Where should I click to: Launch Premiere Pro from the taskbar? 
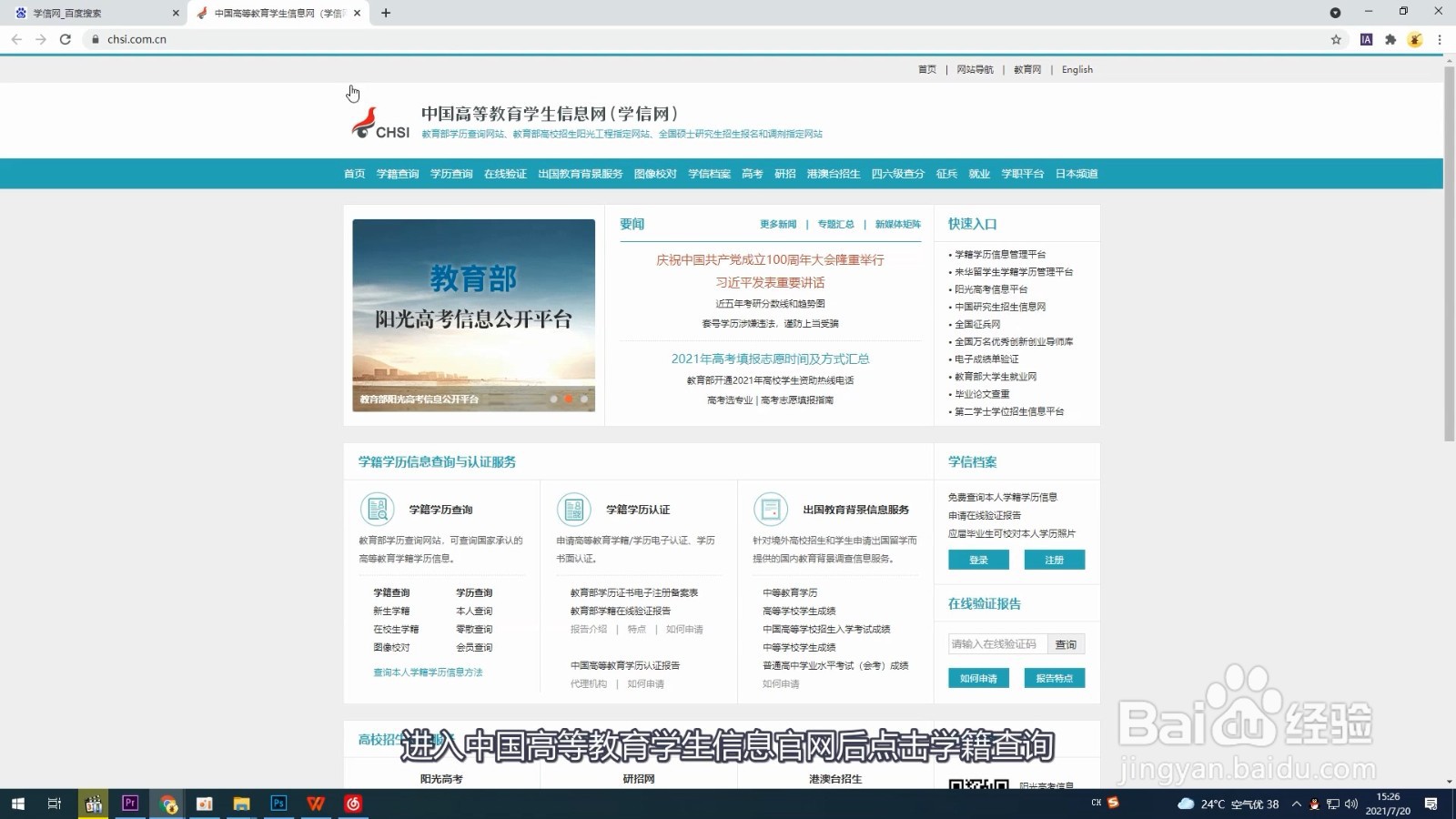[x=130, y=804]
